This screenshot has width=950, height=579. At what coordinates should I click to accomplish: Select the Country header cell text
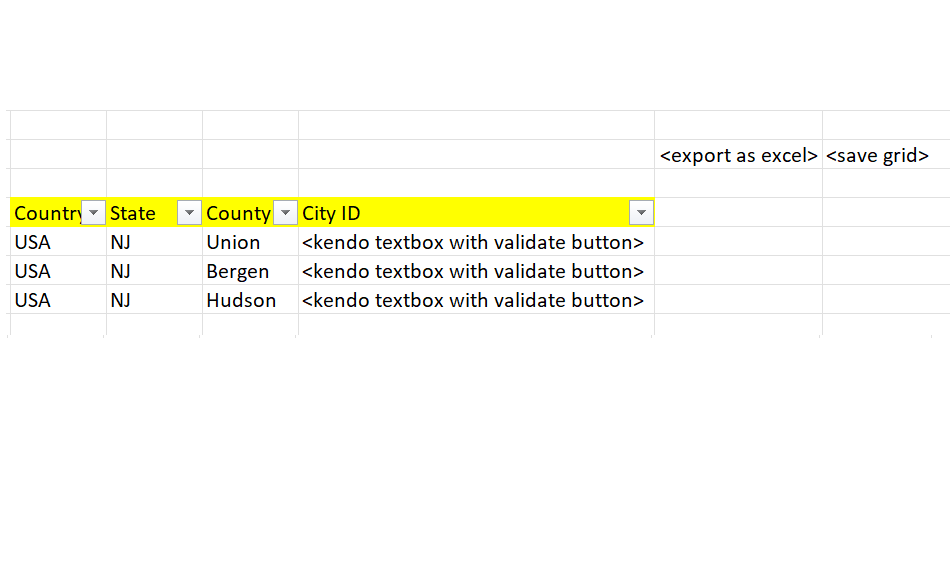tap(46, 213)
